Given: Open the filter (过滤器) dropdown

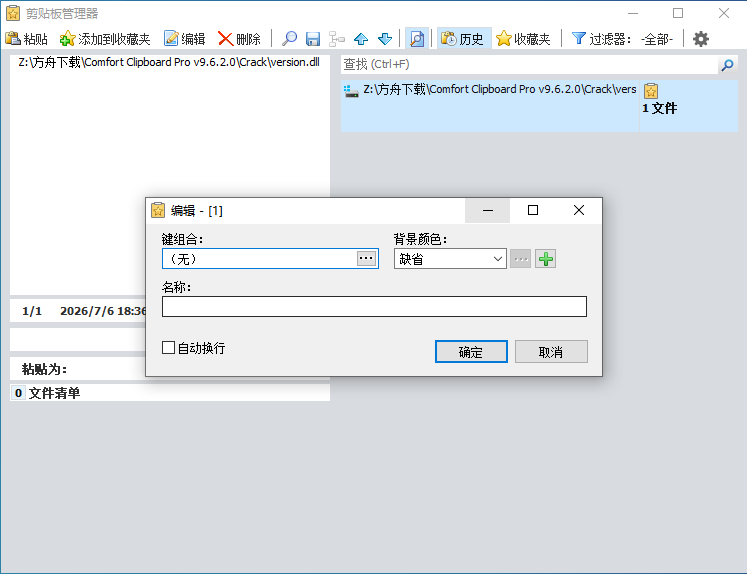Looking at the screenshot, I should 623,39.
